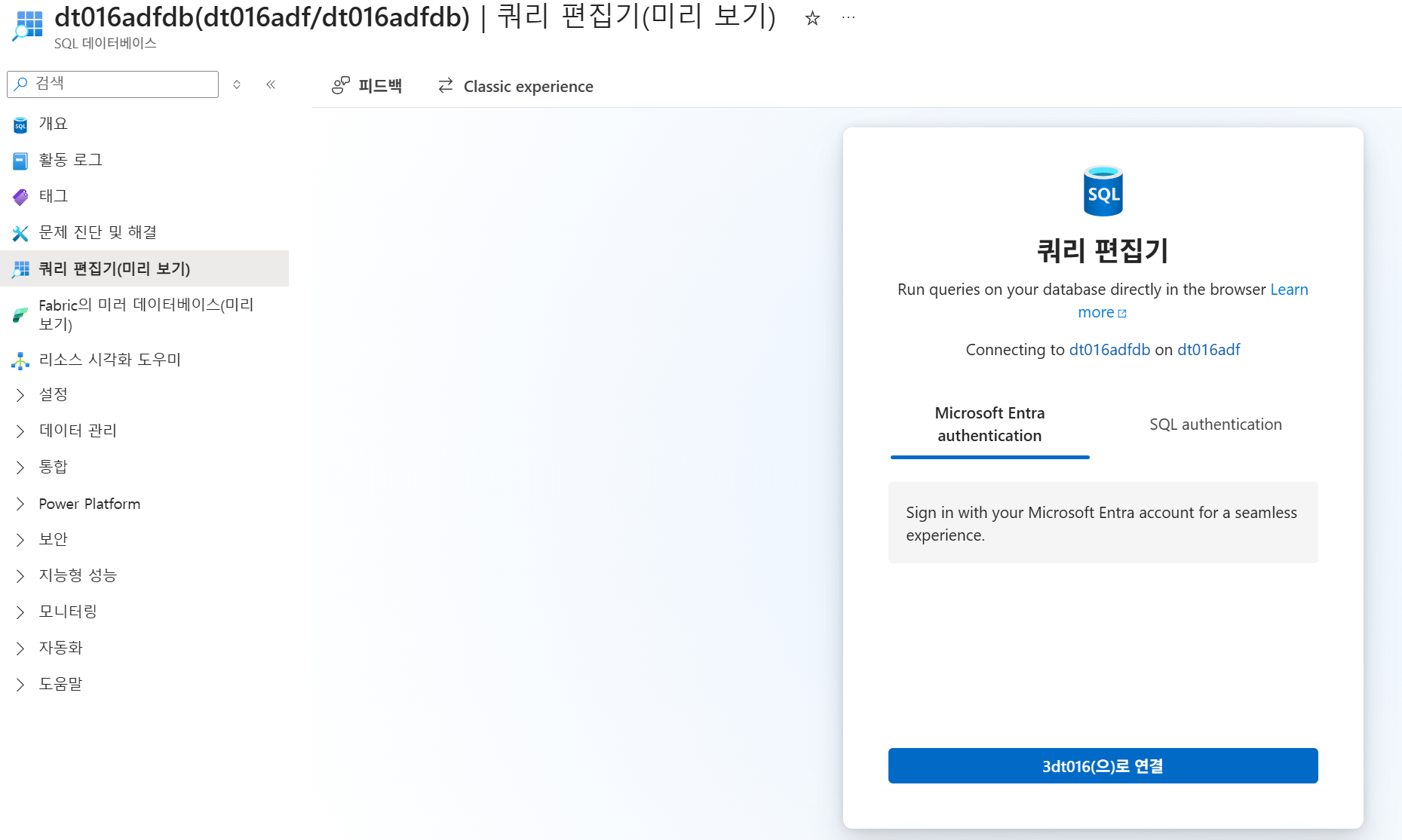This screenshot has width=1402, height=840.
Task: Click the 쿼리 편집기 card heading
Action: 1103,250
